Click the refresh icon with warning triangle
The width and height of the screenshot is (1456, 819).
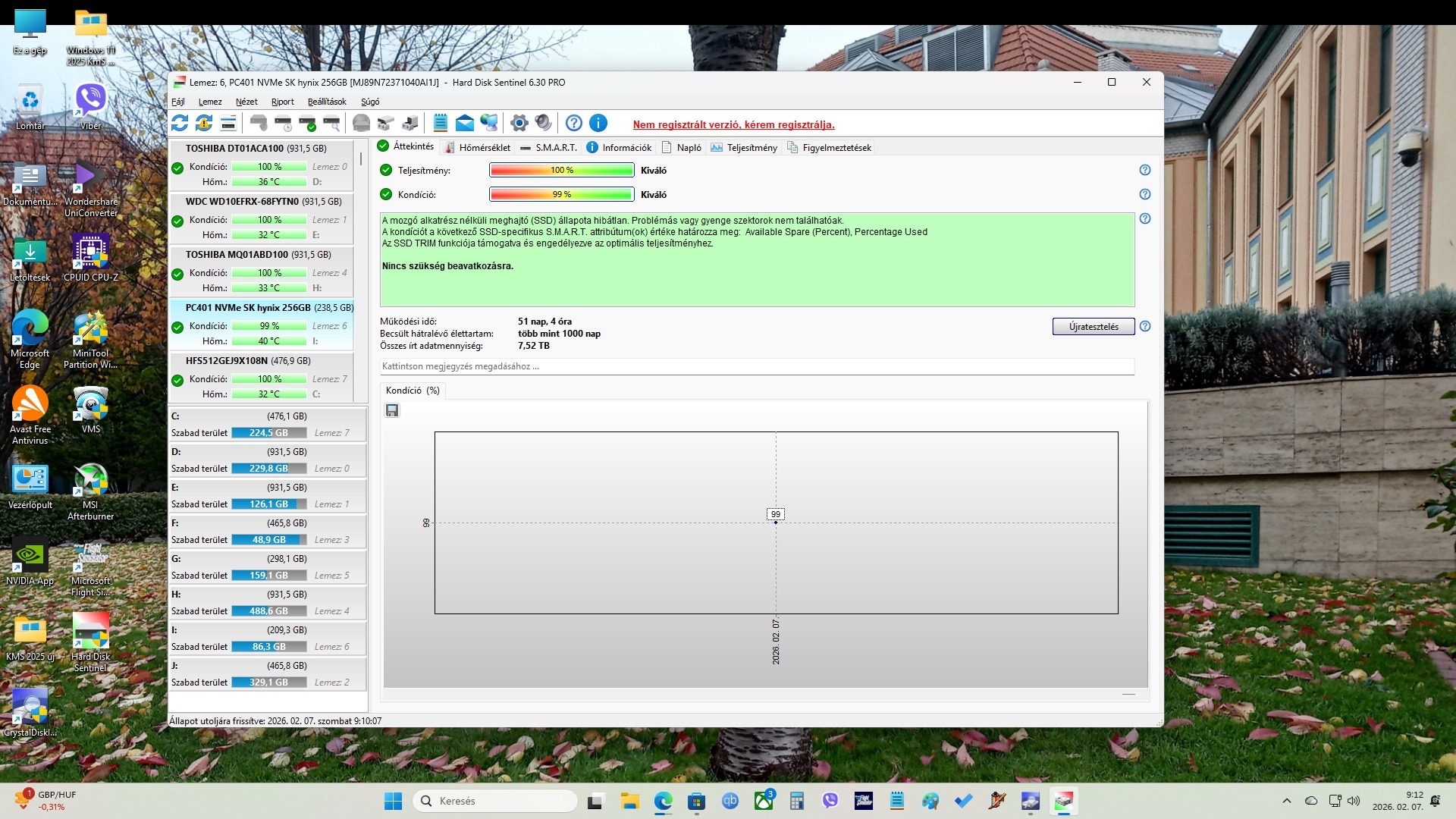coord(204,123)
